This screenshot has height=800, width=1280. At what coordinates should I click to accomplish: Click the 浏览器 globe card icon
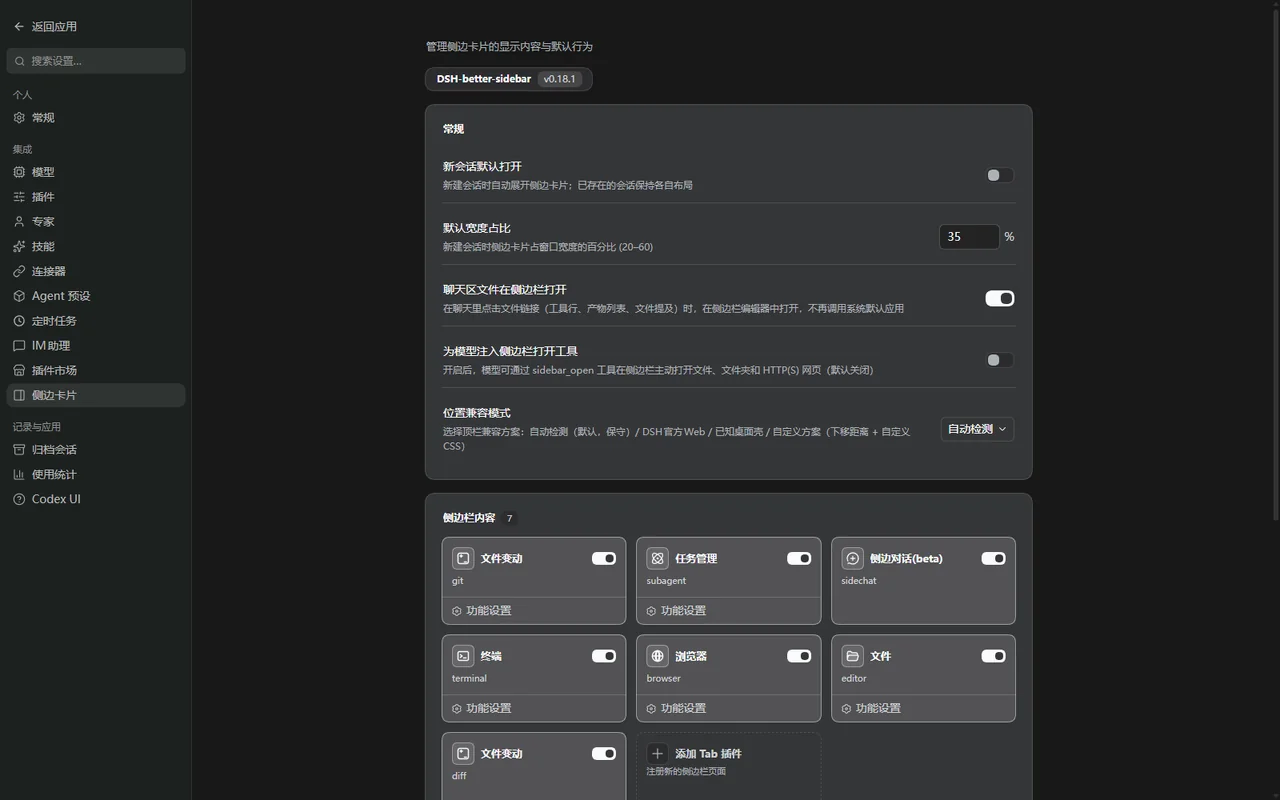coord(658,656)
